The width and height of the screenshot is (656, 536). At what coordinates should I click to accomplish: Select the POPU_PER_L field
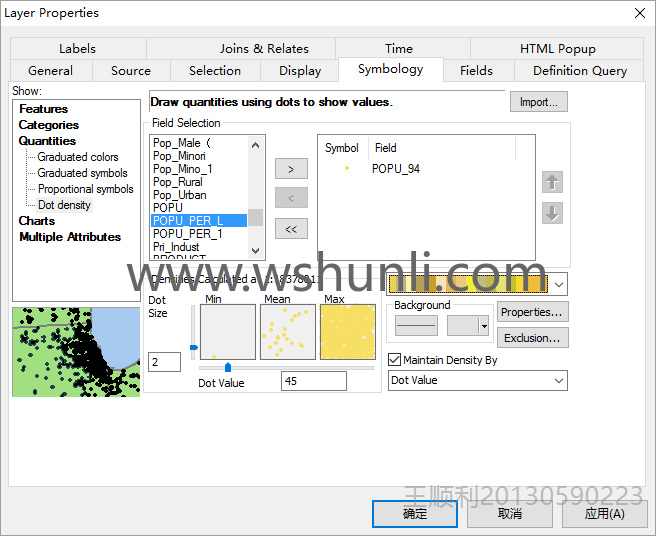pos(199,221)
